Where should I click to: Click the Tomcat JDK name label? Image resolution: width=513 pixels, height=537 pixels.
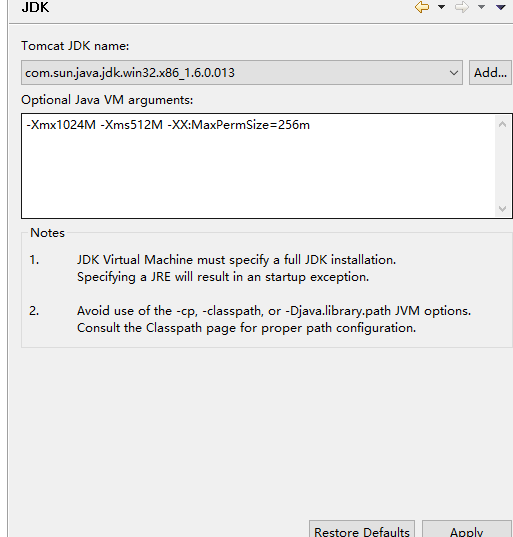coord(75,46)
